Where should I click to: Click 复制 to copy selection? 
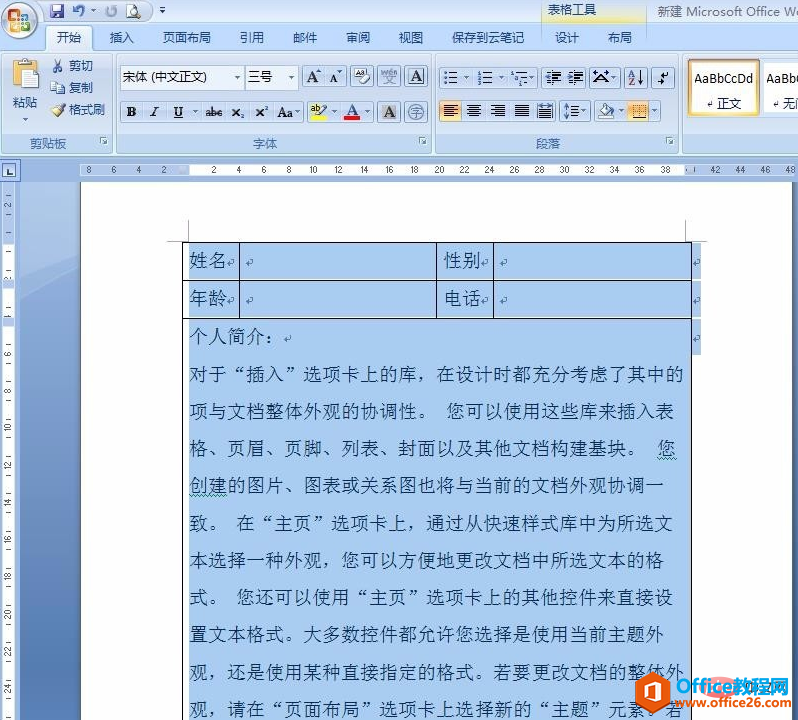coord(73,88)
